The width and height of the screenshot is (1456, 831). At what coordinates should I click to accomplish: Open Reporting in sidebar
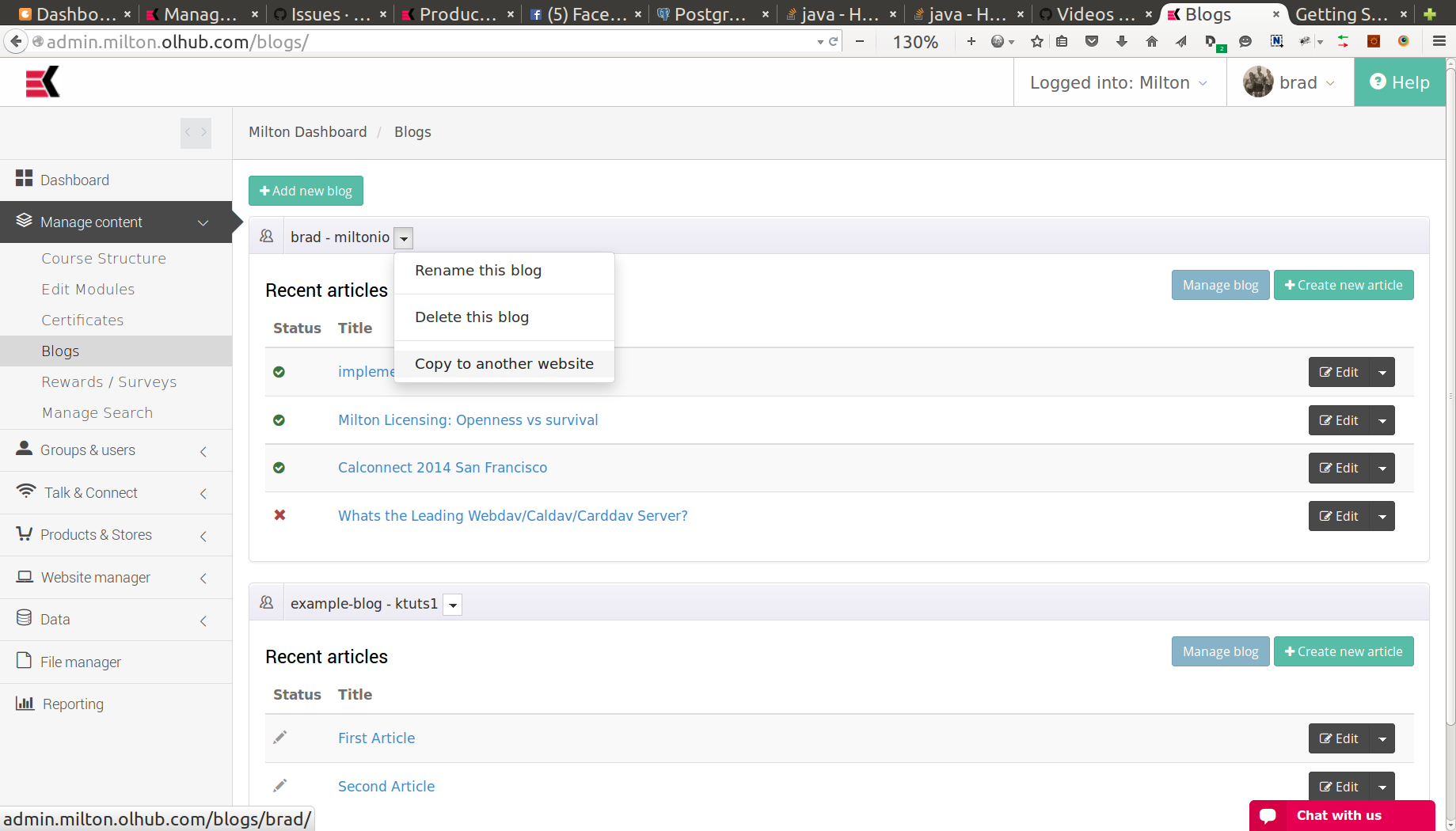(x=116, y=704)
